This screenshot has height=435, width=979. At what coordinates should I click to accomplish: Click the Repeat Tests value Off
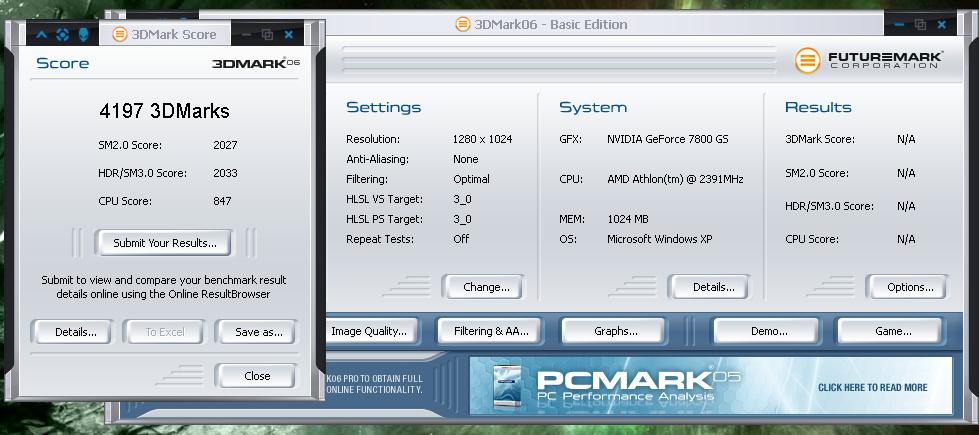461,239
